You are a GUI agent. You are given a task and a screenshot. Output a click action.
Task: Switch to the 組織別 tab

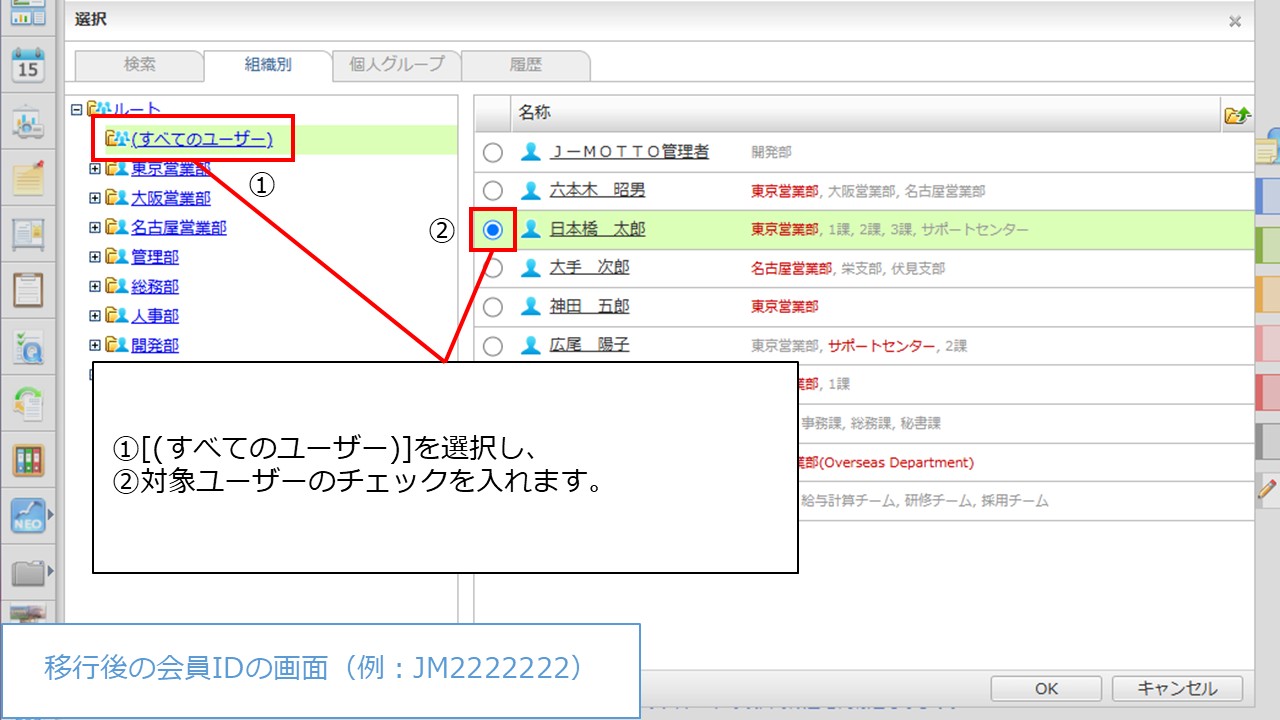[x=268, y=66]
